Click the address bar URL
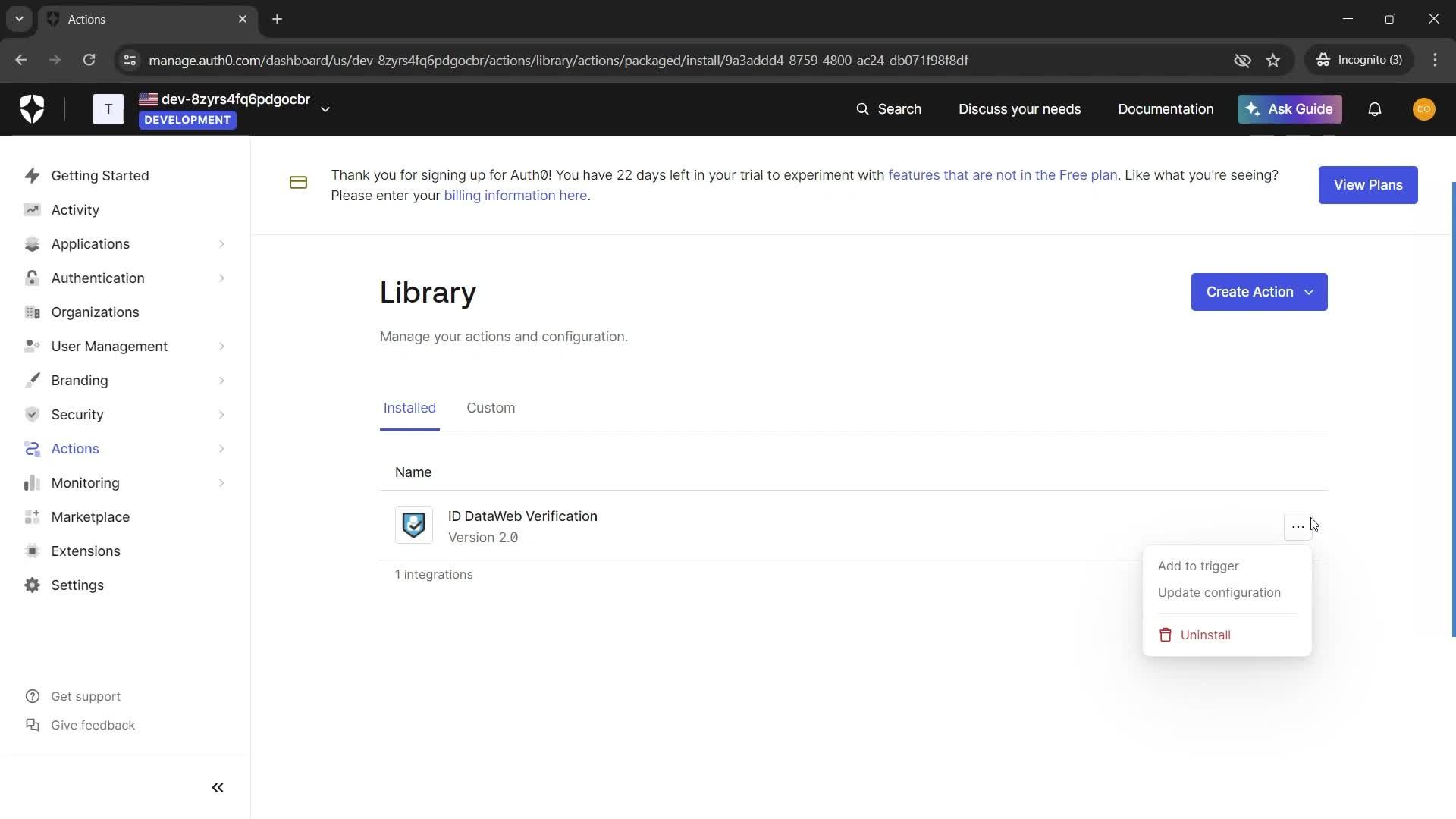 pos(558,60)
